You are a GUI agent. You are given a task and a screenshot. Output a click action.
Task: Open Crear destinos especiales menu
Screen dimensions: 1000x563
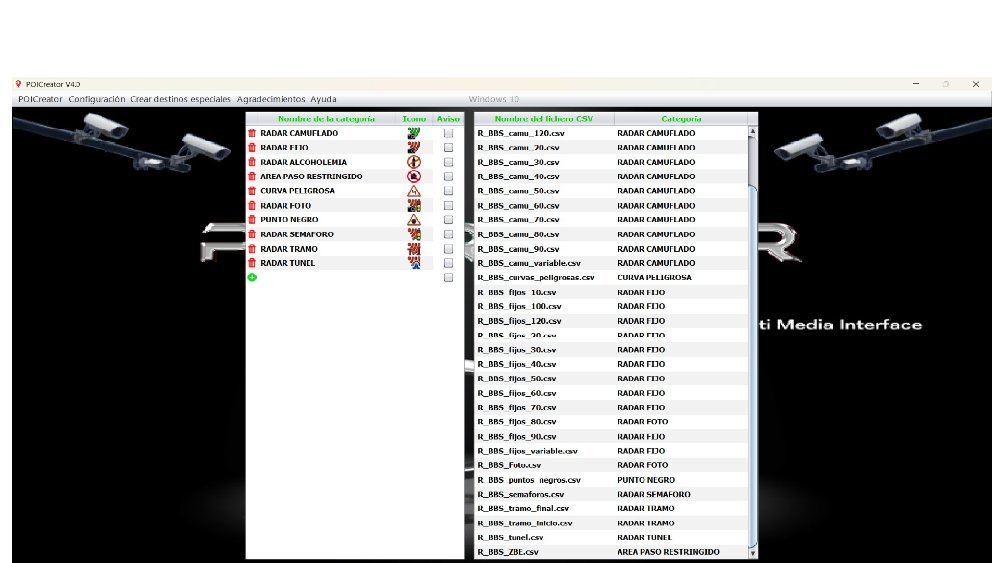180,99
